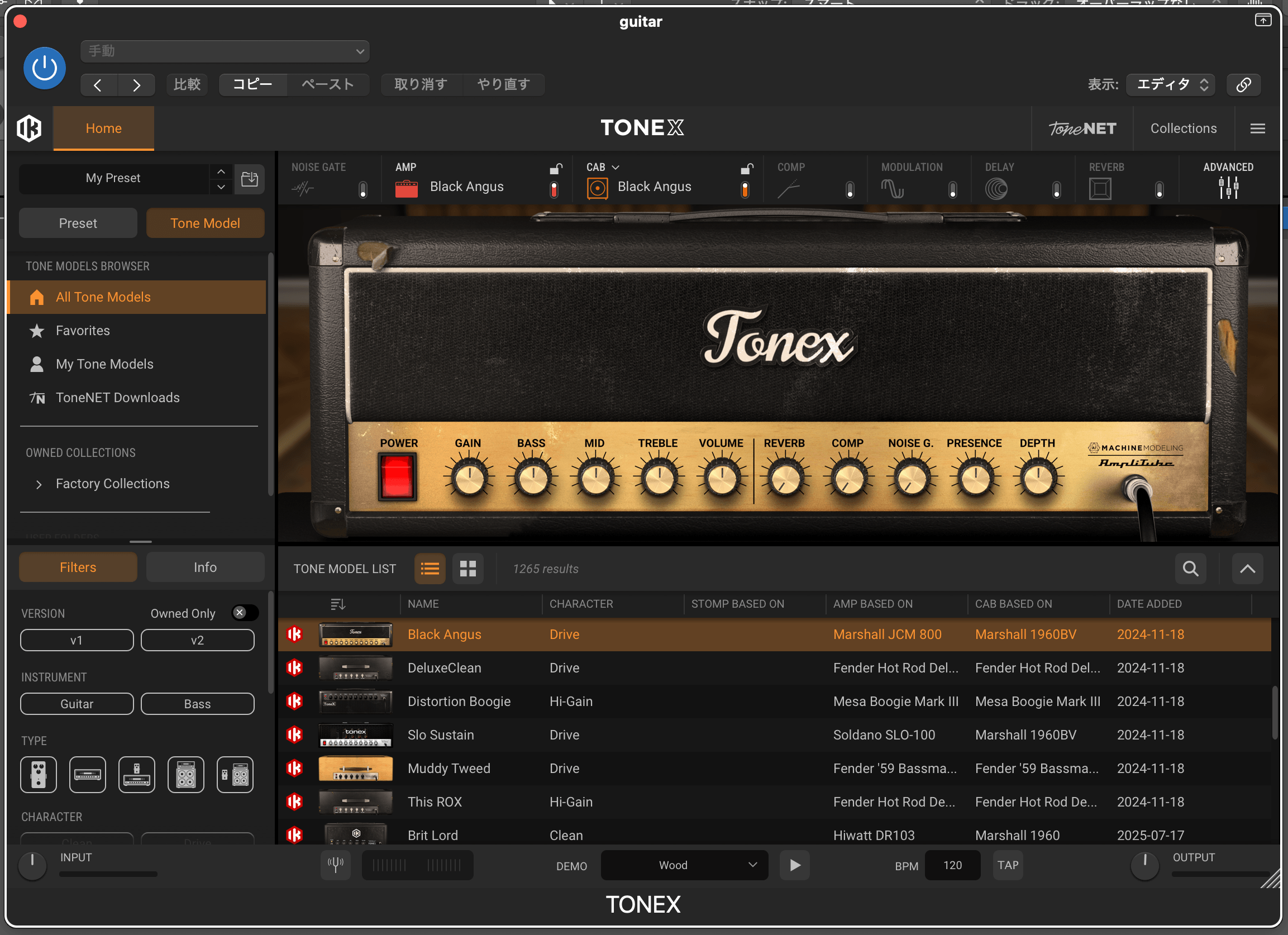Click the コピー button to copy settings
This screenshot has width=1288, height=935.
(x=252, y=84)
